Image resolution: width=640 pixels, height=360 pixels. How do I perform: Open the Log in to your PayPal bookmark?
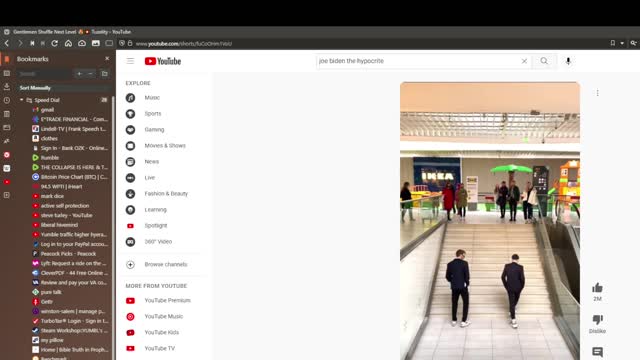pos(70,244)
